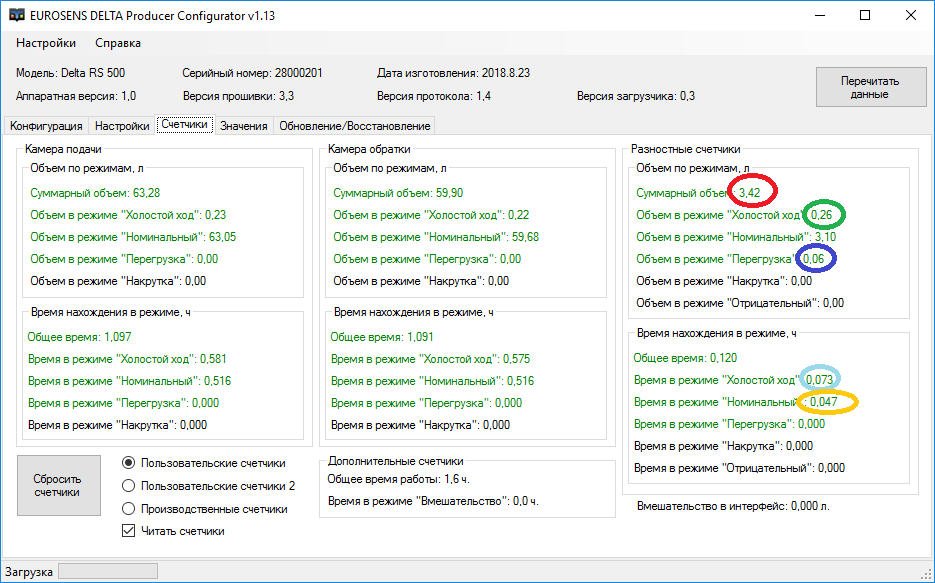935x583 pixels.
Task: Open the Настройки menu
Action: click(x=46, y=43)
